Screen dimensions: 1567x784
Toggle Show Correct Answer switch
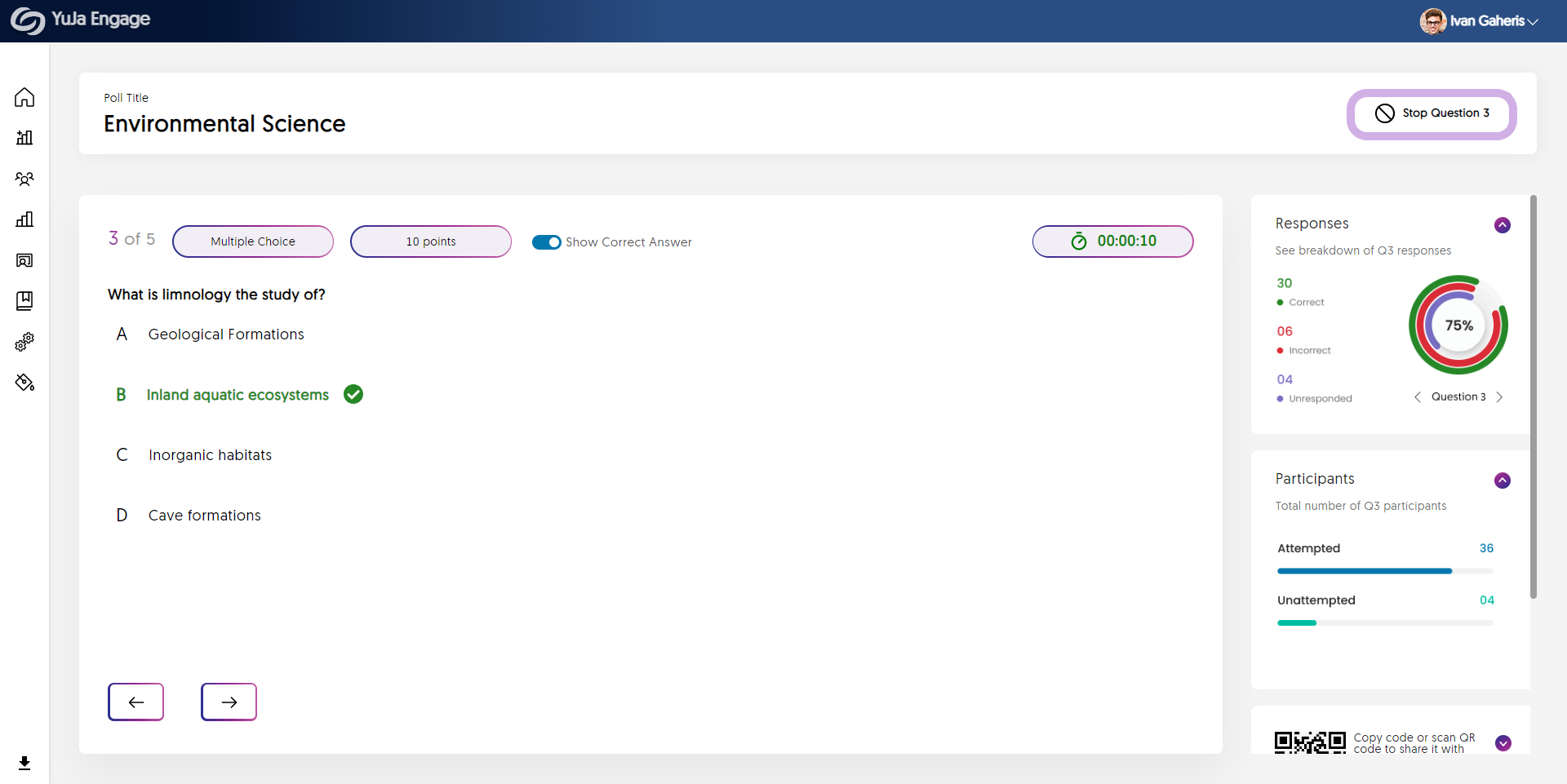pos(546,242)
